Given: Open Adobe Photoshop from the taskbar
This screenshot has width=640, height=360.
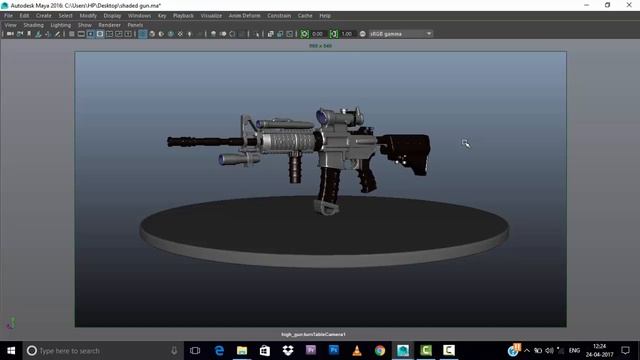Looking at the screenshot, I should [x=333, y=350].
